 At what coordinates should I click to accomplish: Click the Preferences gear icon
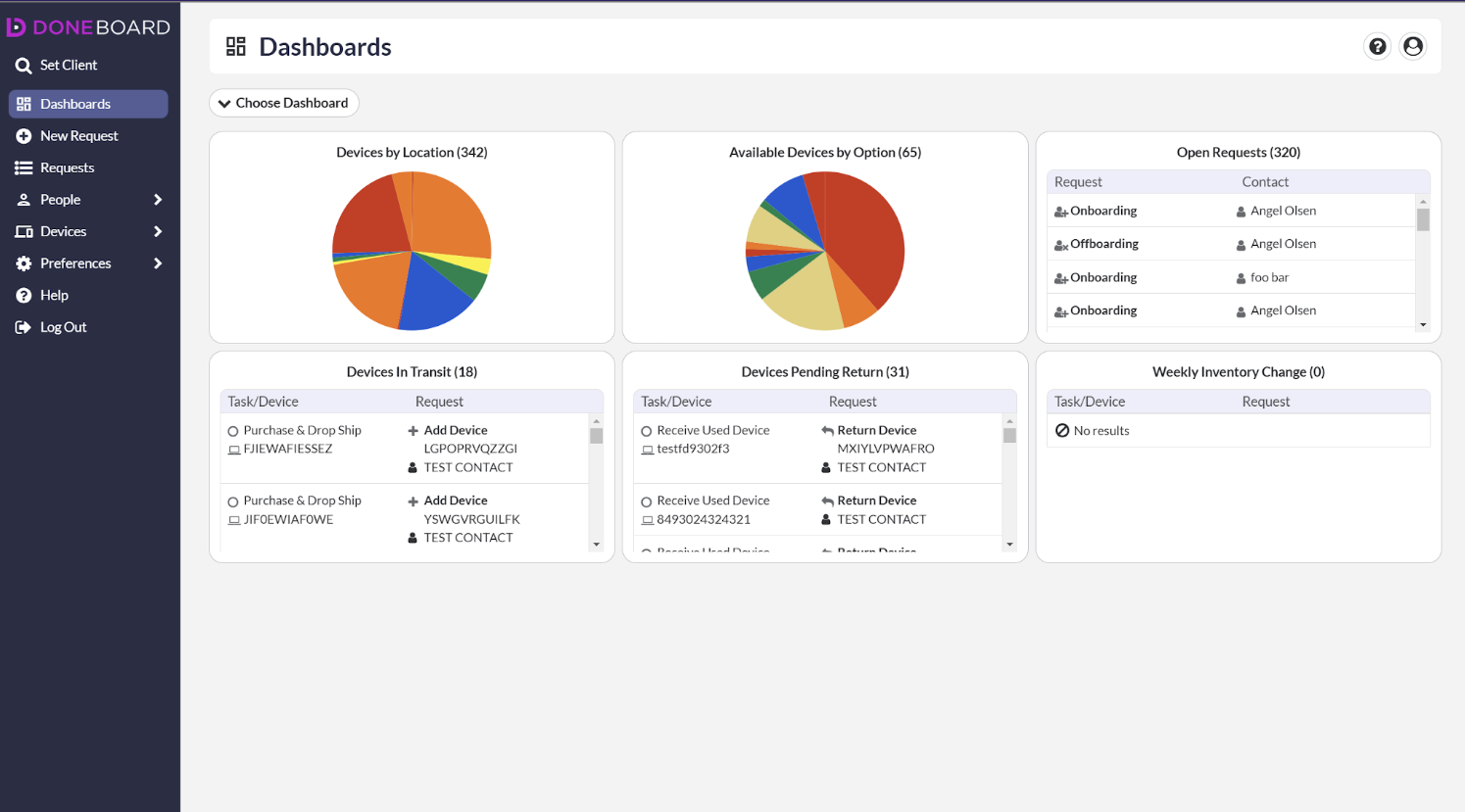pyautogui.click(x=24, y=263)
